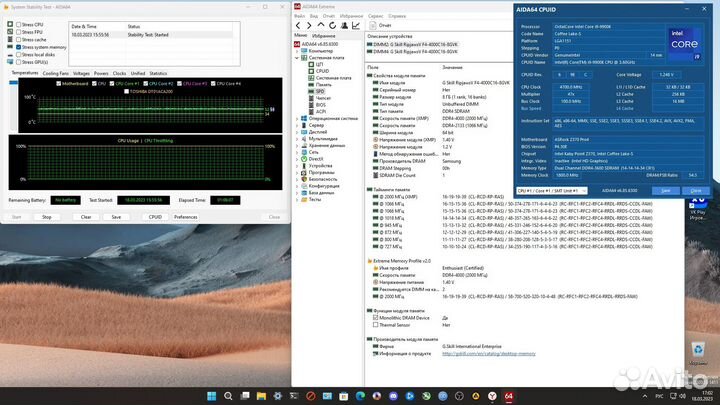Click the vertical graph selector left of temperatures

pyautogui.click(x=13, y=83)
